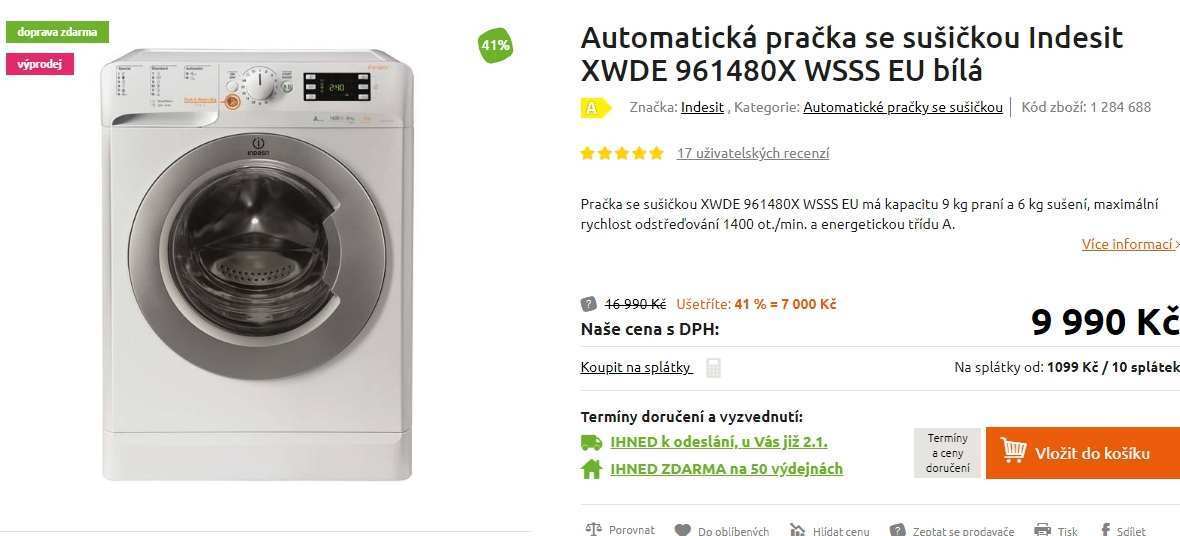This screenshot has width=1180, height=536.
Task: Click the Facebook Sdílet share icon
Action: 1105,530
